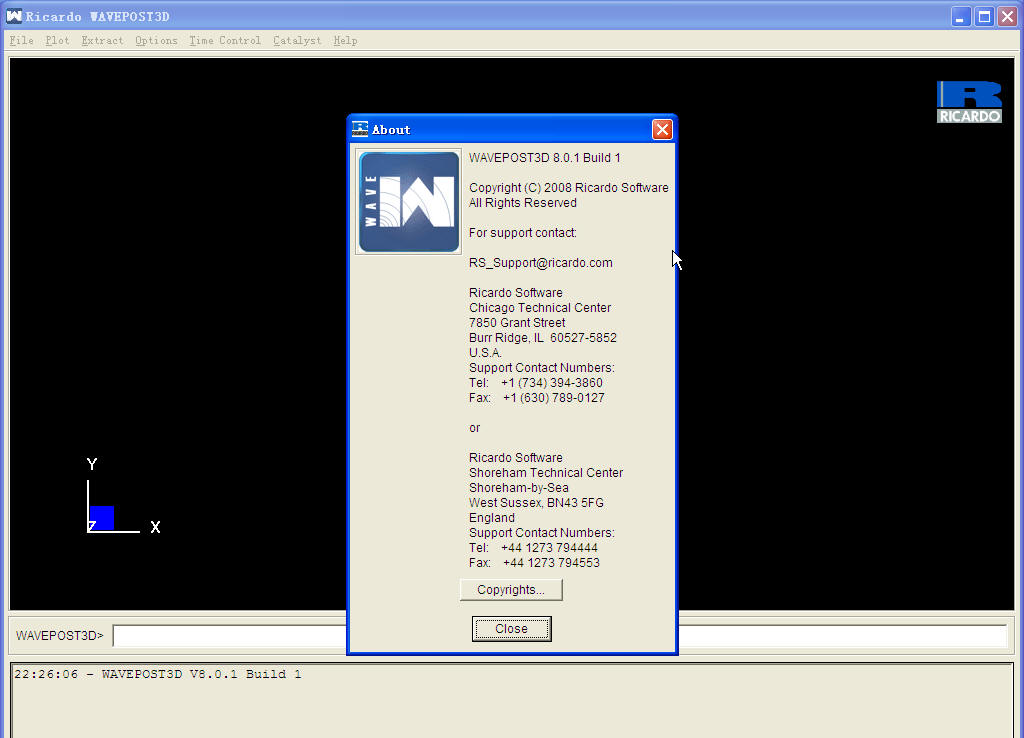The height and width of the screenshot is (738, 1024).
Task: Click the '7850 Grant Street' address line
Action: (x=517, y=323)
